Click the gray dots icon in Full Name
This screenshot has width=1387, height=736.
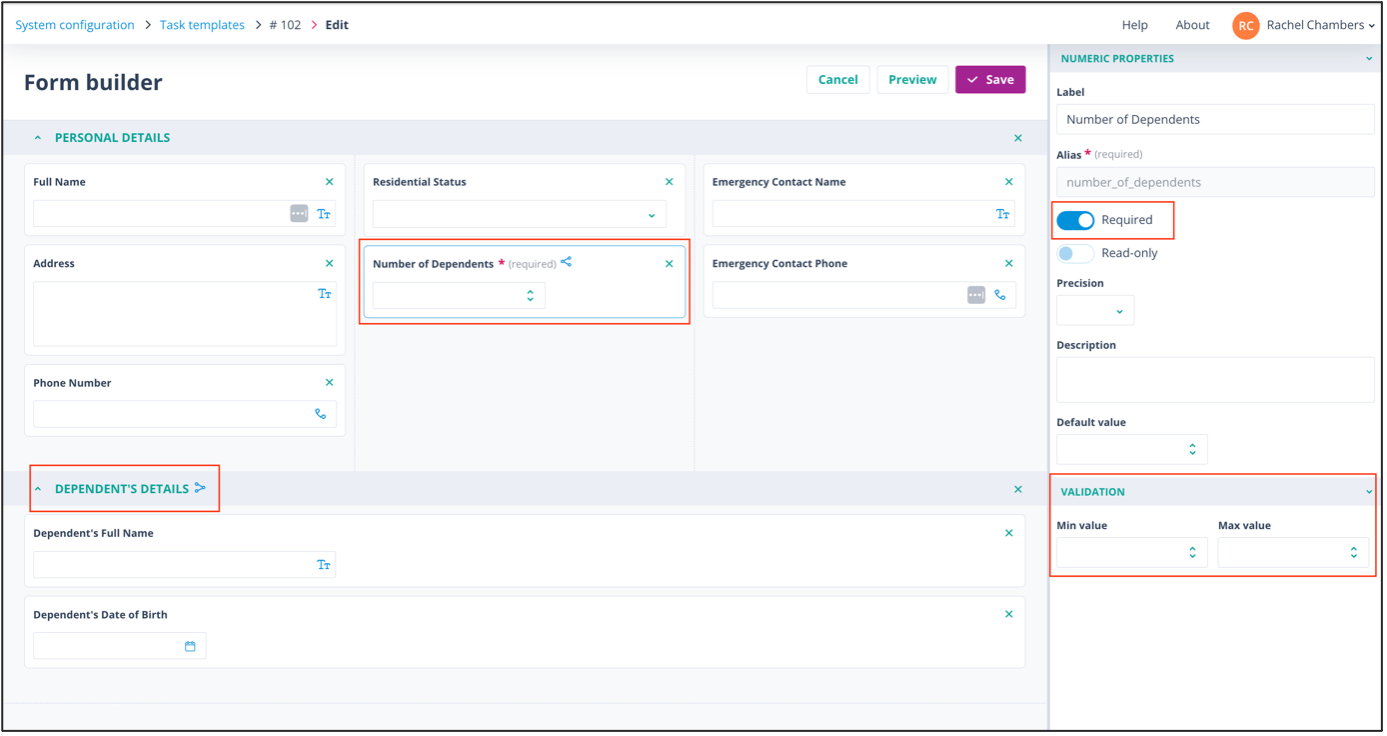coord(299,213)
